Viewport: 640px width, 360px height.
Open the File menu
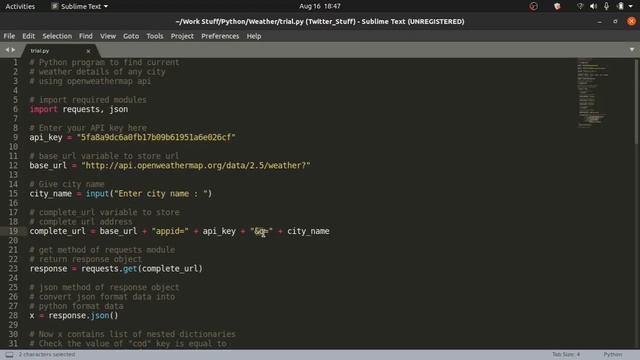click(9, 36)
